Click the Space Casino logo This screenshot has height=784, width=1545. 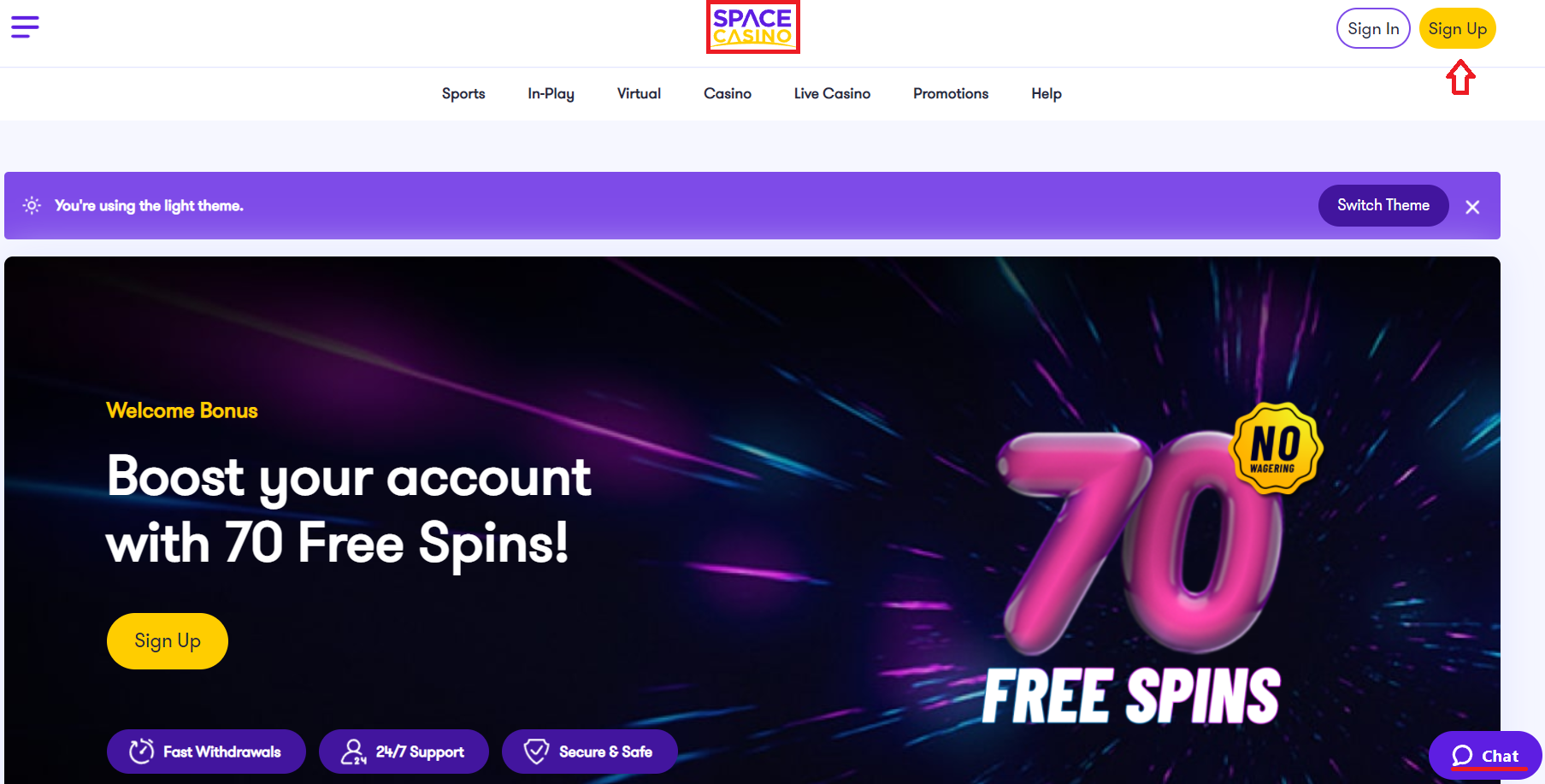tap(752, 27)
